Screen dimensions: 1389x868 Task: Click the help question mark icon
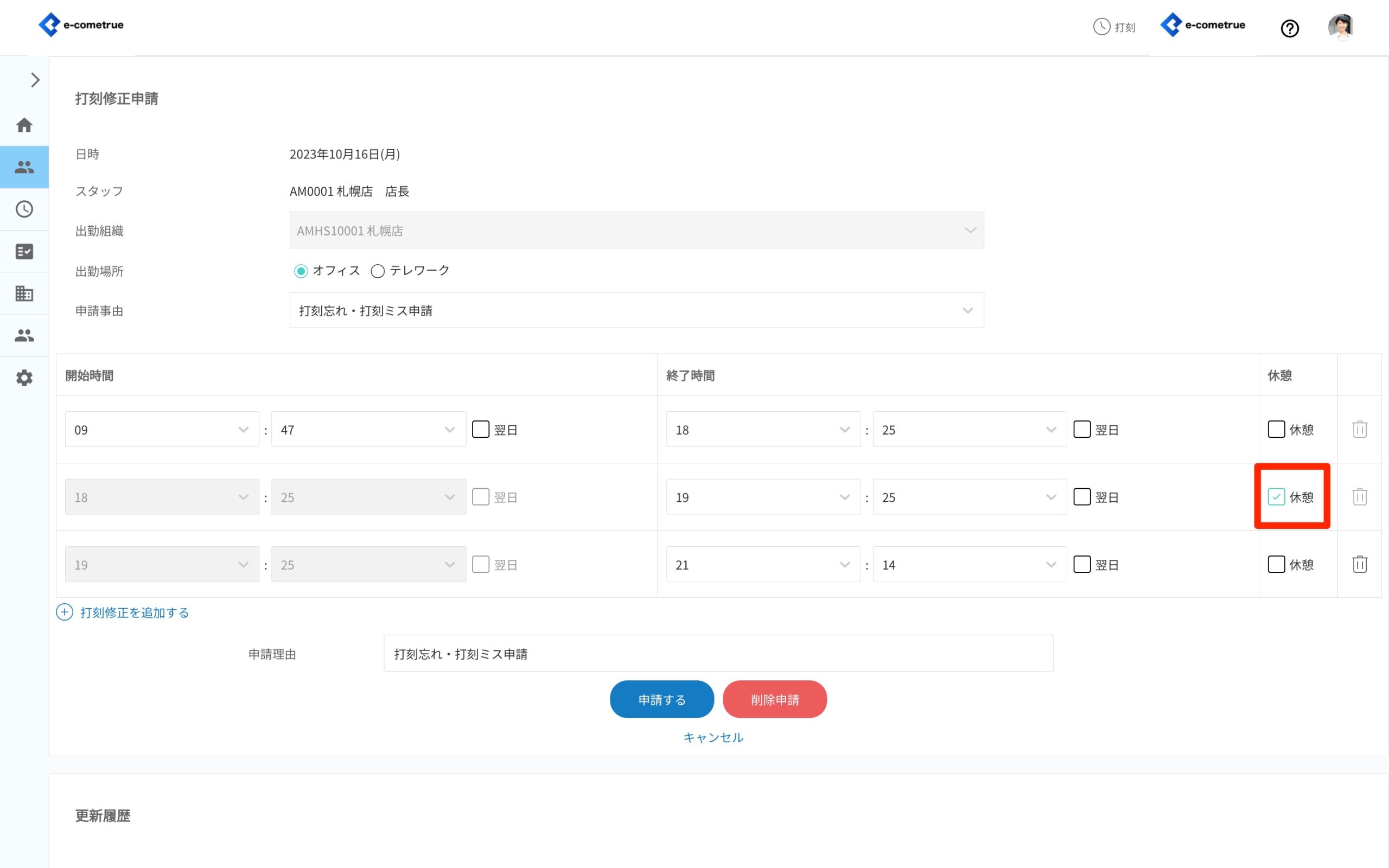pyautogui.click(x=1289, y=28)
